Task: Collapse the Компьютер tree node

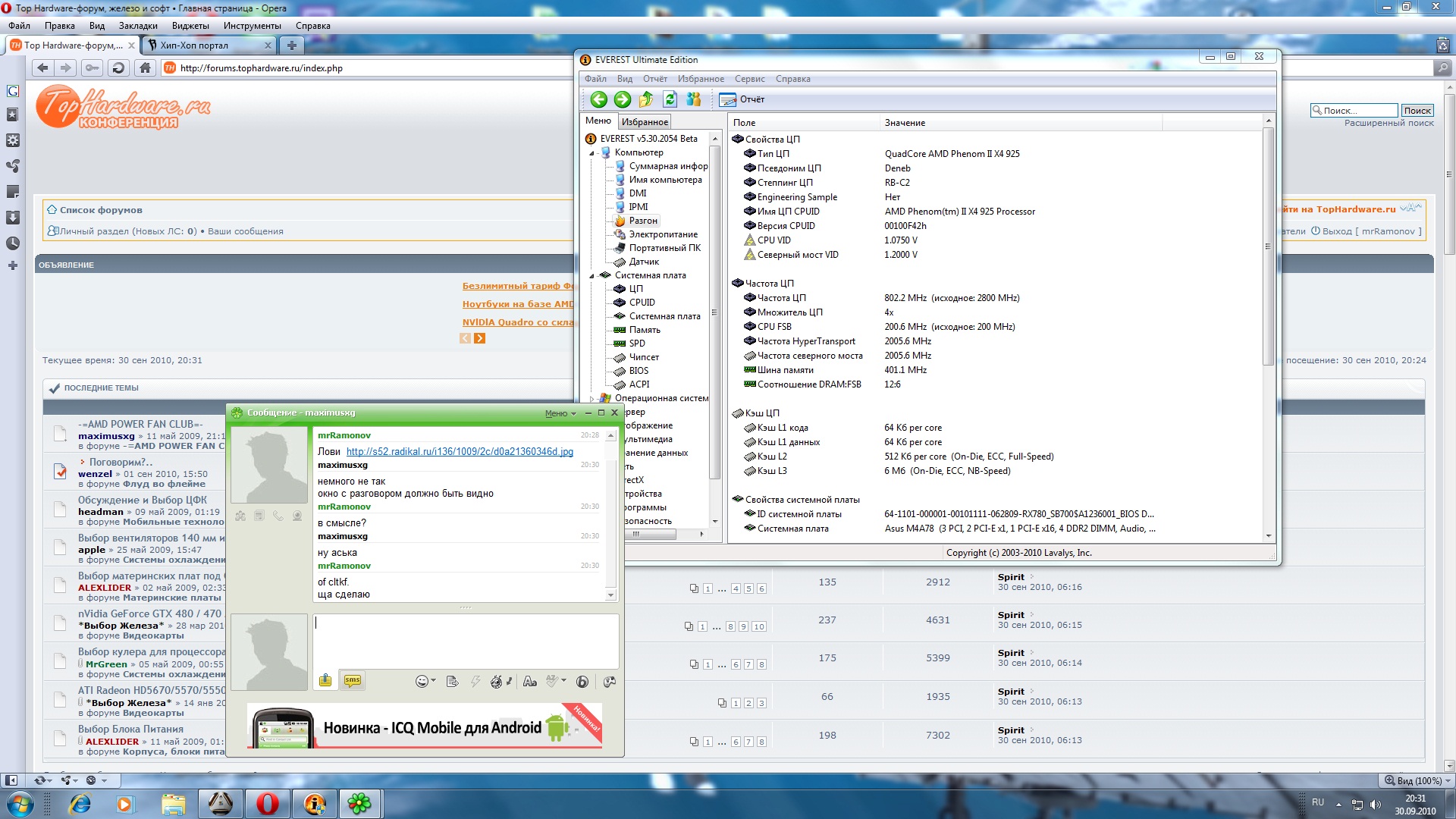Action: [x=592, y=153]
